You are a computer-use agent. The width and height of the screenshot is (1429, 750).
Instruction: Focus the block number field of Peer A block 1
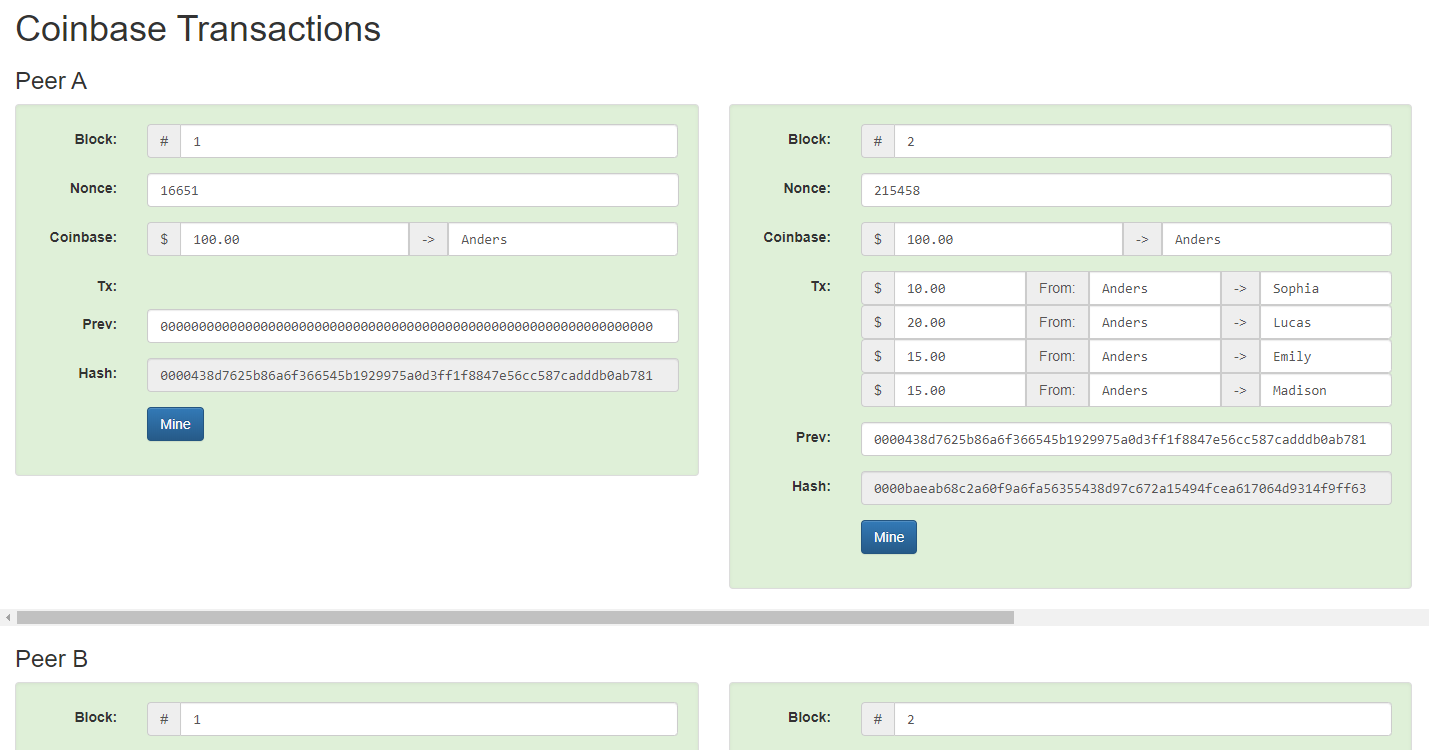[429, 141]
